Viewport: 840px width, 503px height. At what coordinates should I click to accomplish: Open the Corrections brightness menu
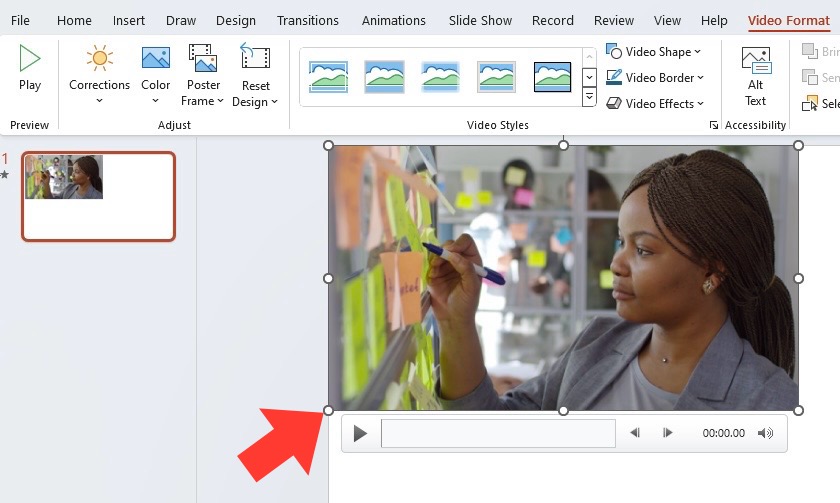99,74
